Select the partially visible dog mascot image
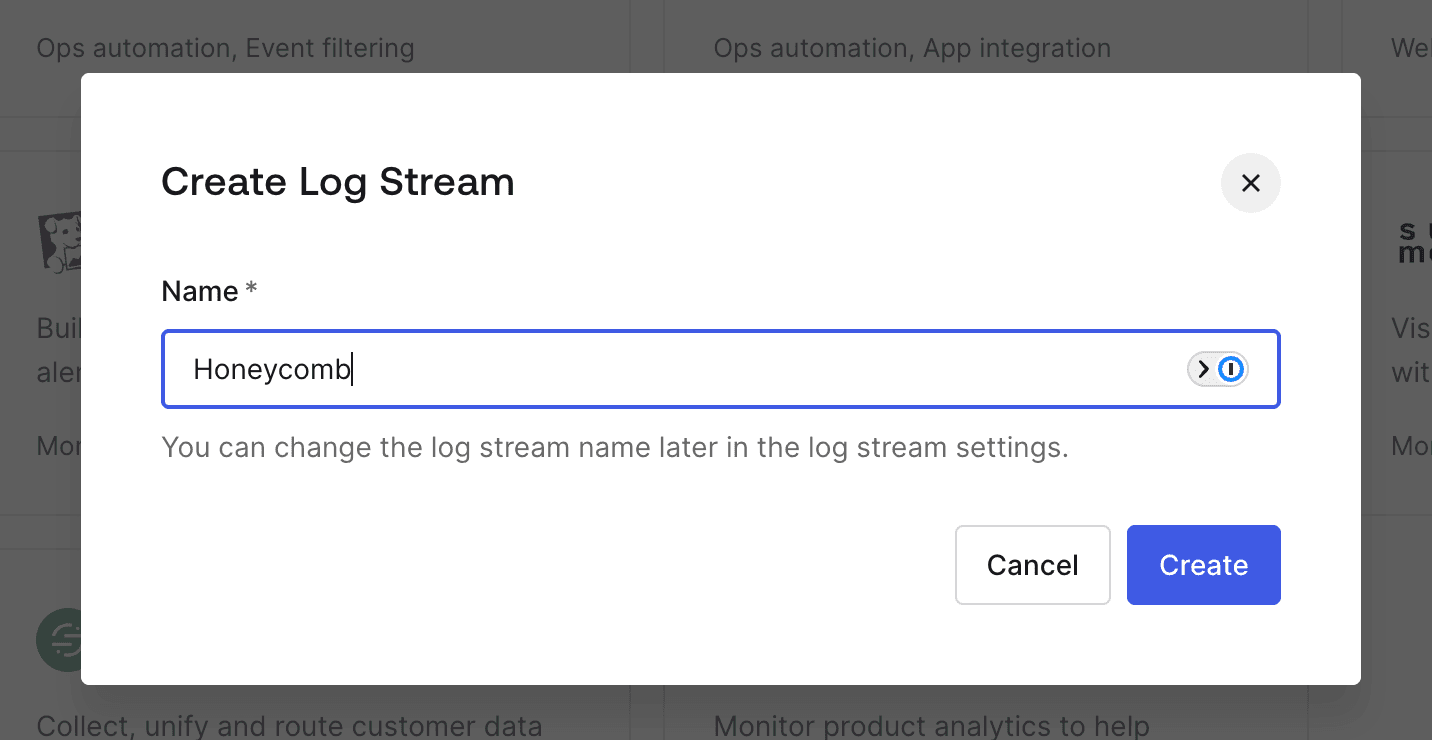 point(62,241)
